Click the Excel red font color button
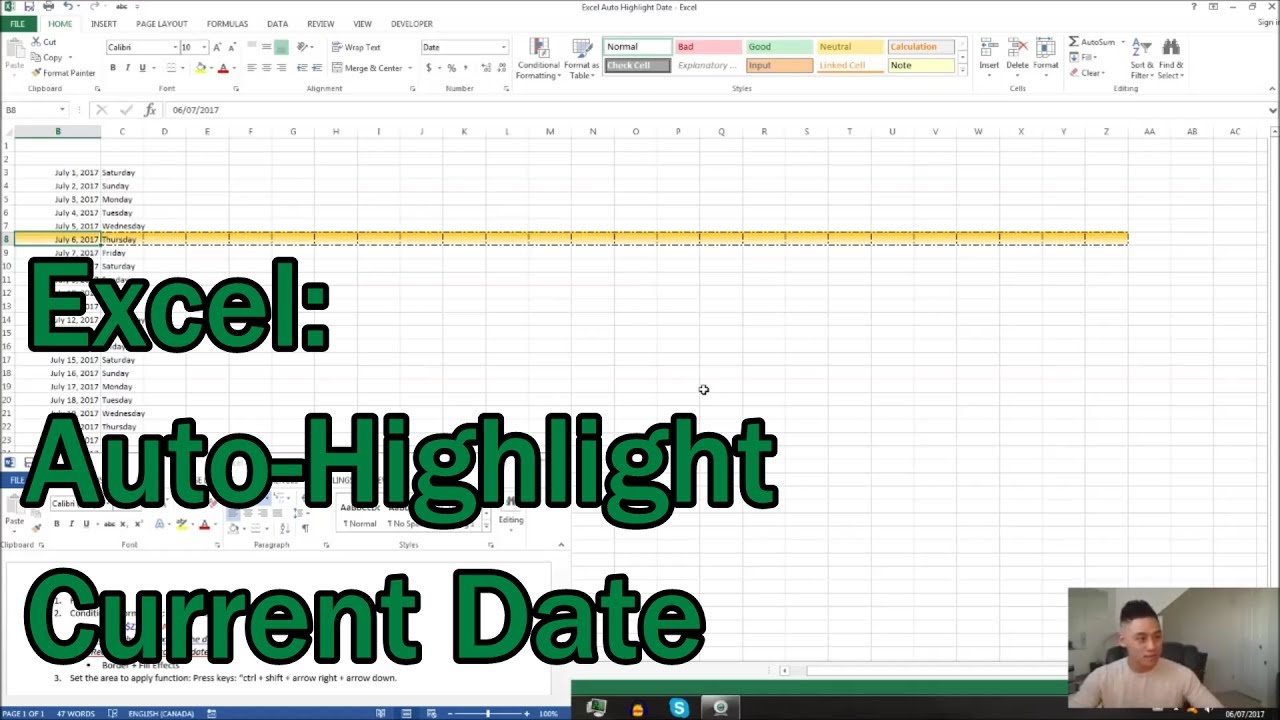Image resolution: width=1280 pixels, height=720 pixels. pos(222,68)
